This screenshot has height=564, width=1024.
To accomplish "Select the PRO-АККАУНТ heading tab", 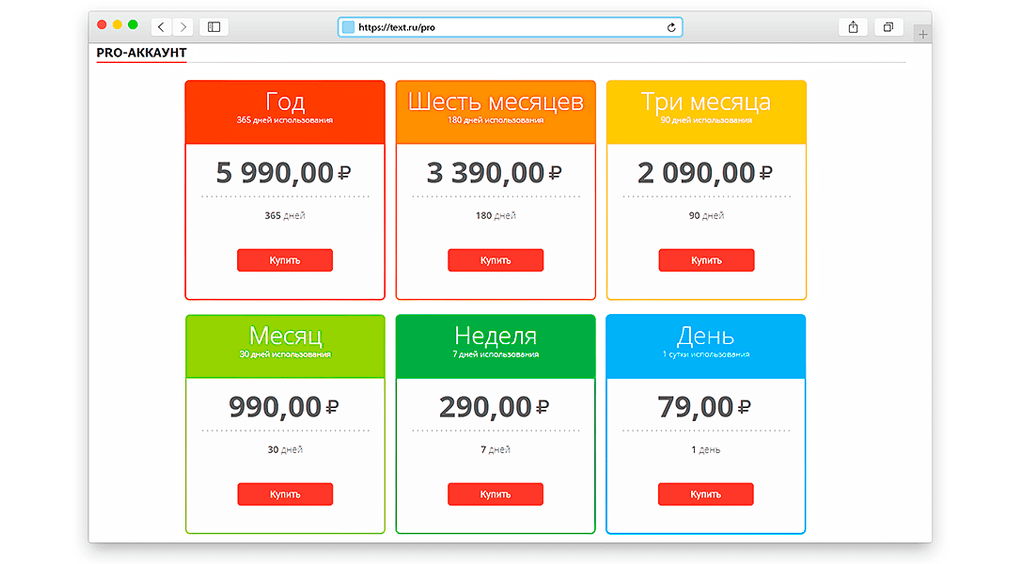I will click(x=142, y=53).
